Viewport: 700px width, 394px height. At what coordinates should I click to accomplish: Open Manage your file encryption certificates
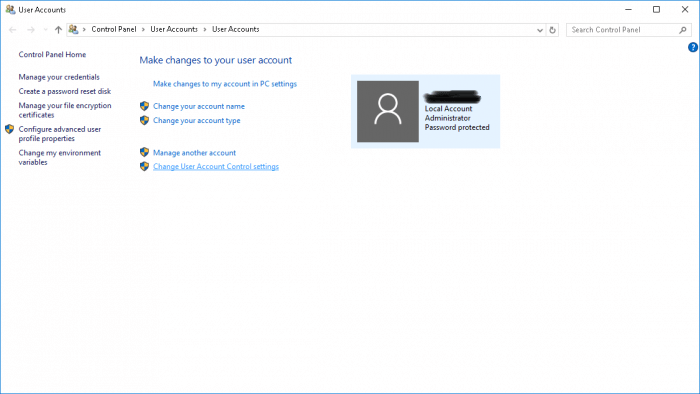65,110
